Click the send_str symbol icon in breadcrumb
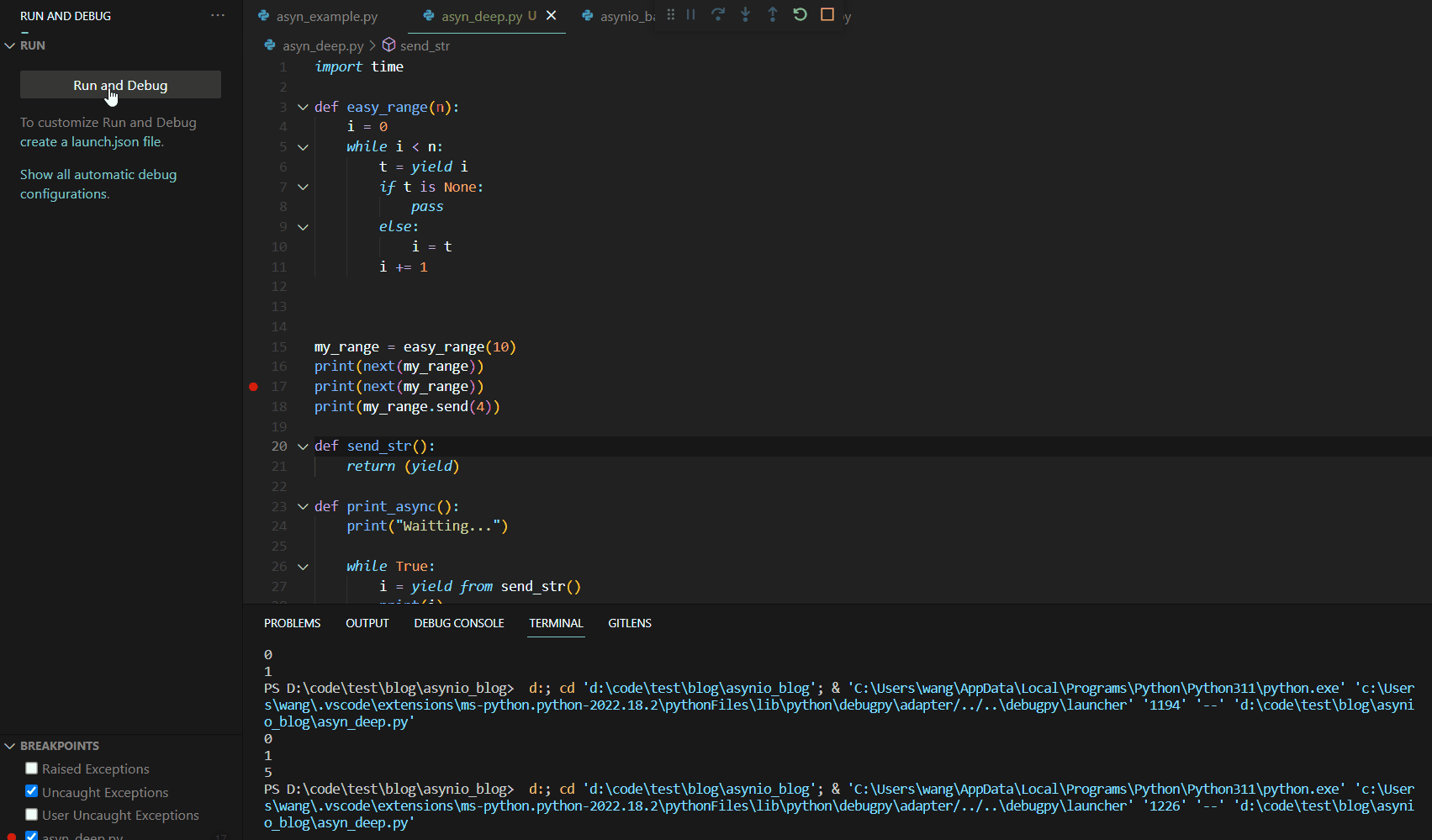The image size is (1432, 840). tap(389, 45)
